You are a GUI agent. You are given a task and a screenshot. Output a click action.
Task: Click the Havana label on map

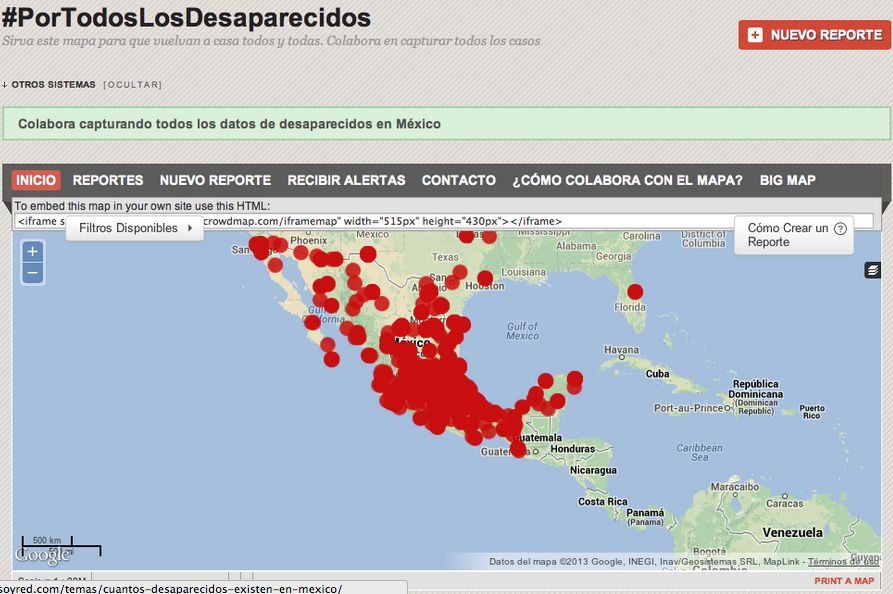pyautogui.click(x=621, y=350)
